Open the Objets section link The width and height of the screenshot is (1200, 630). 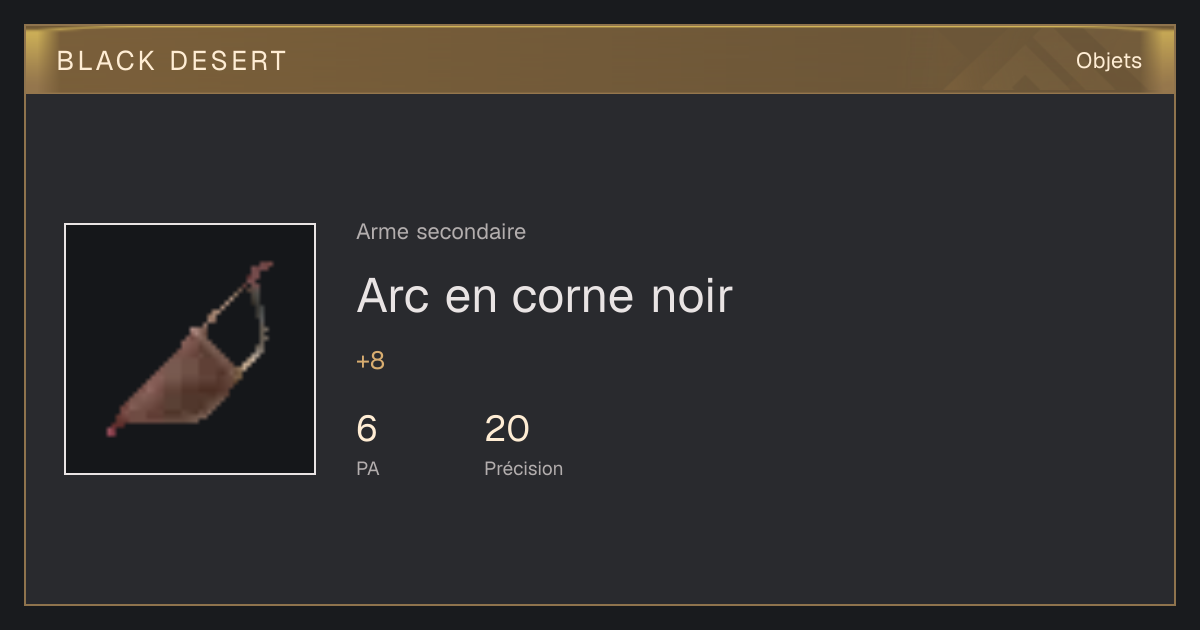1108,60
